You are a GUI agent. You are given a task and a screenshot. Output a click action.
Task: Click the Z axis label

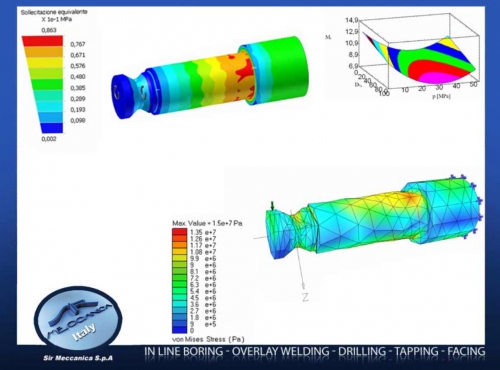305,297
